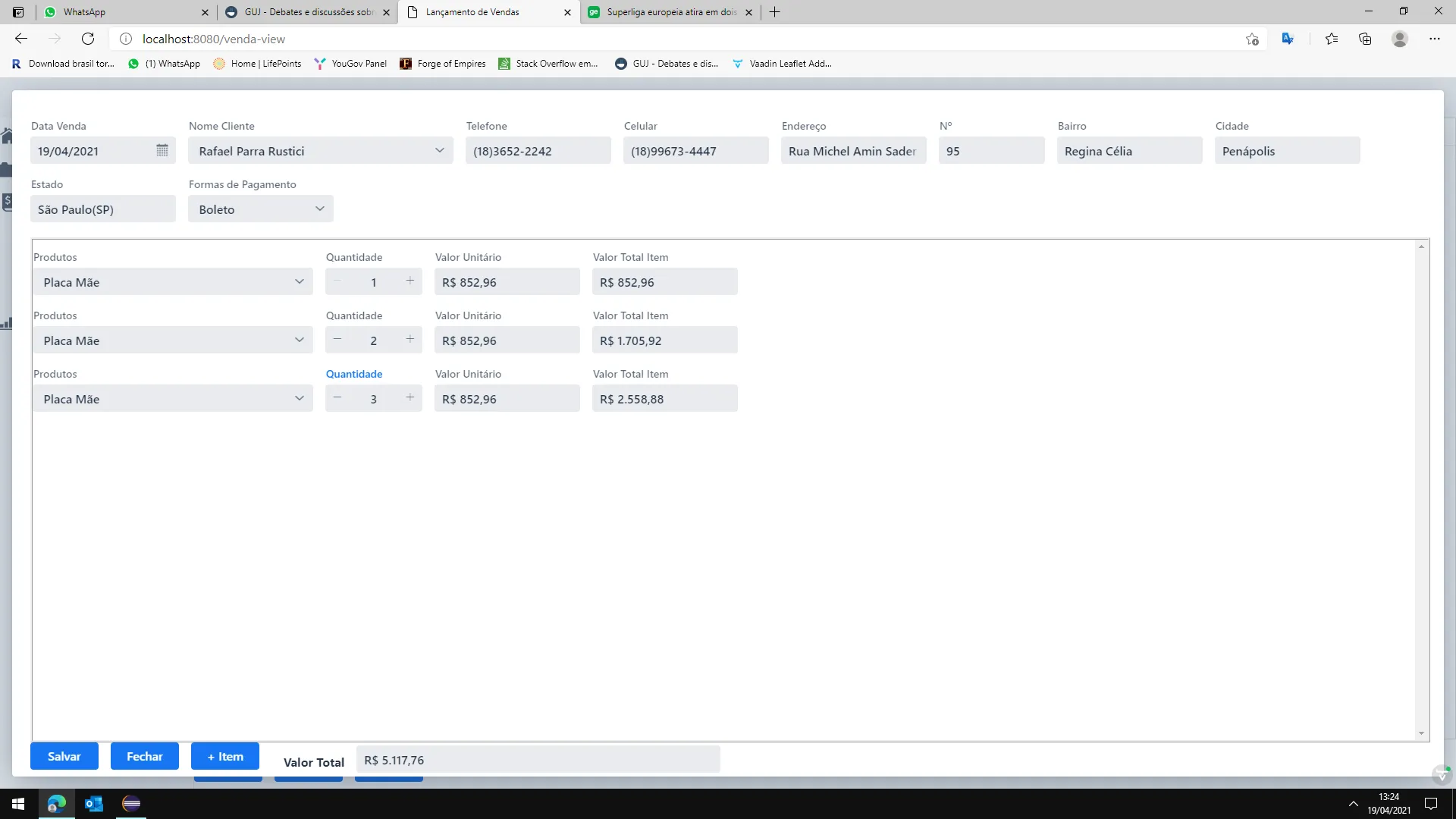The image size is (1456, 819).
Task: Open browser settings ellipsis menu
Action: point(1434,39)
